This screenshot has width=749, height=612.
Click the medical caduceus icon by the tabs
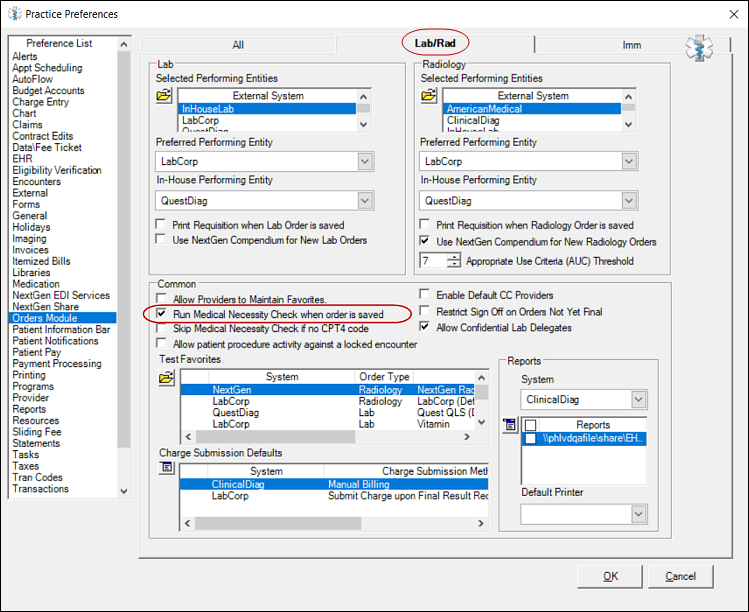(x=699, y=48)
